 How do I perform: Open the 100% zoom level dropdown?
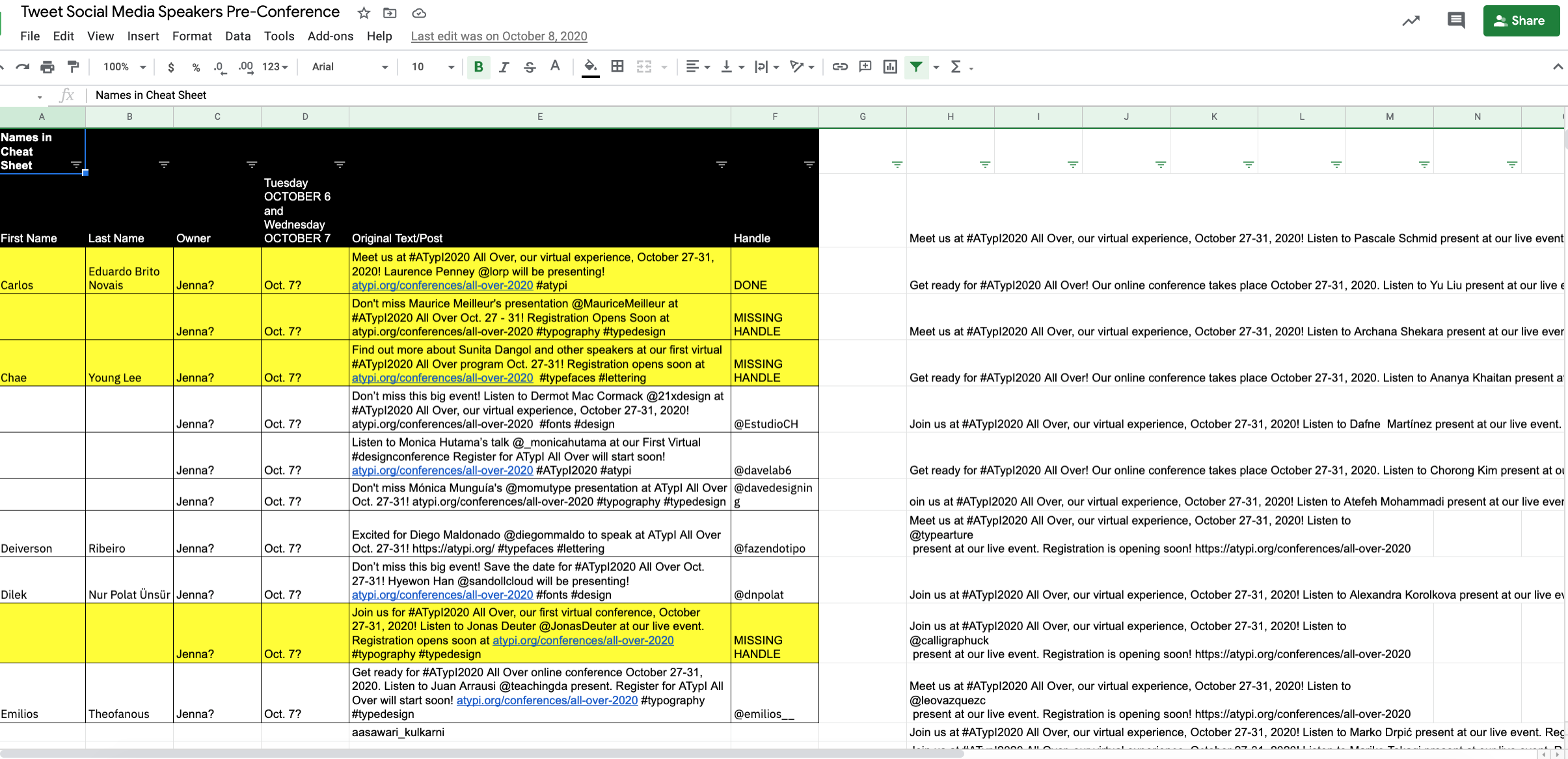click(124, 67)
